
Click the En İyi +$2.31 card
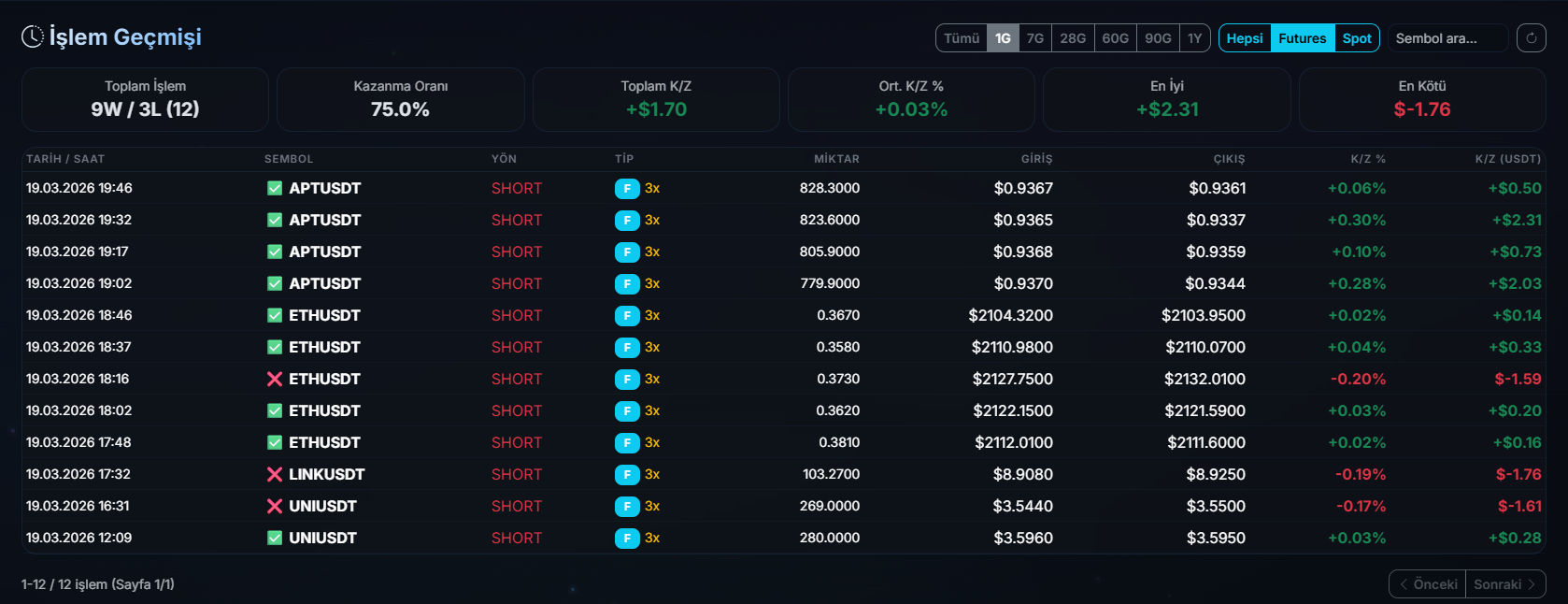click(1167, 99)
